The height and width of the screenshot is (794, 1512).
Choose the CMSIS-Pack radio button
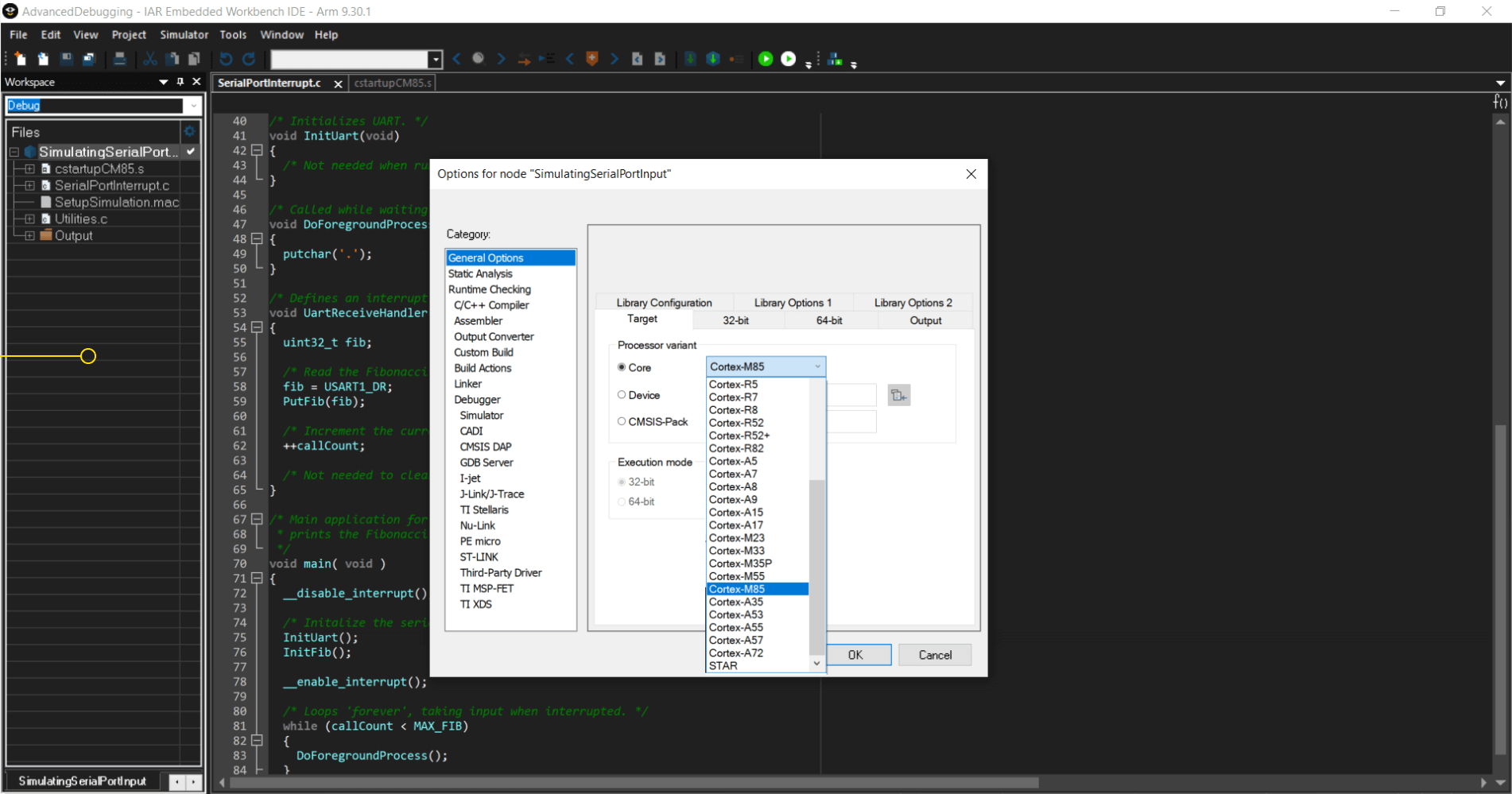pyautogui.click(x=622, y=422)
